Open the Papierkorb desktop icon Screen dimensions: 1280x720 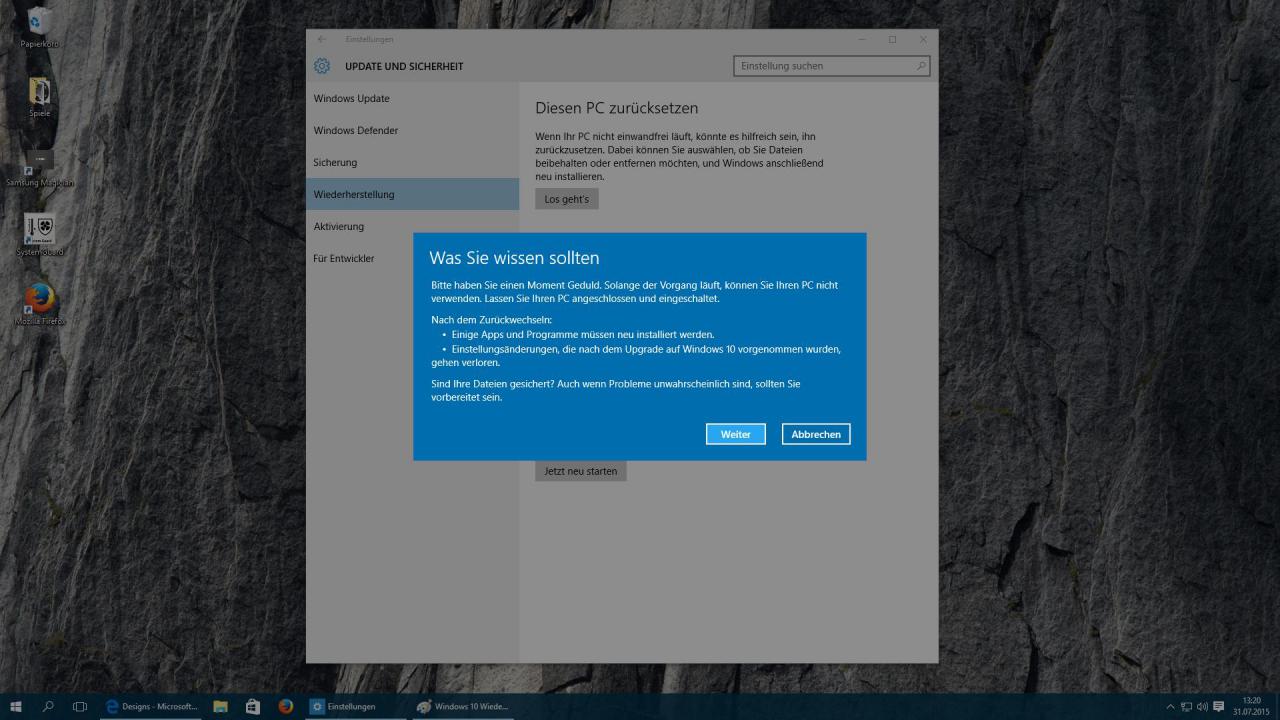pyautogui.click(x=40, y=27)
